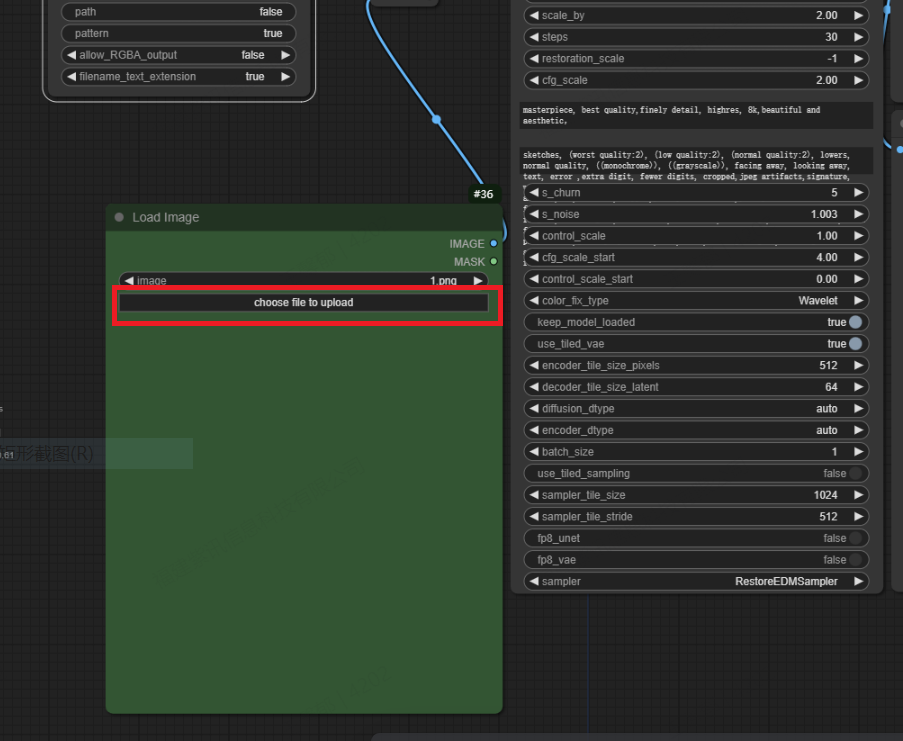Collapse the Load Image node via its dot
Image resolution: width=903 pixels, height=741 pixels.
click(x=119, y=217)
